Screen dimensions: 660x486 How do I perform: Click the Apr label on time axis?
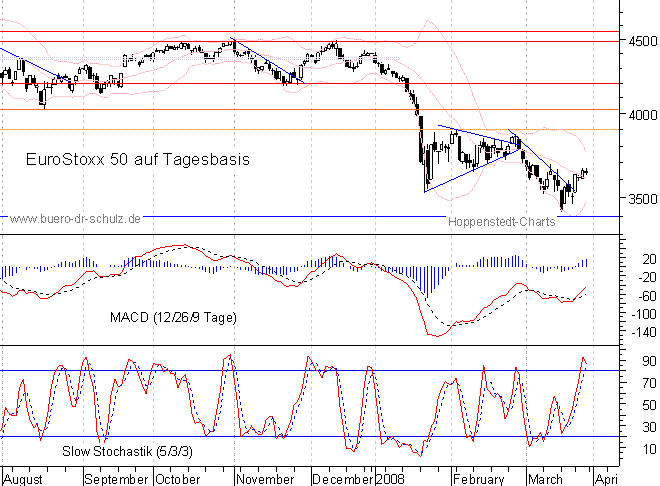tap(612, 477)
